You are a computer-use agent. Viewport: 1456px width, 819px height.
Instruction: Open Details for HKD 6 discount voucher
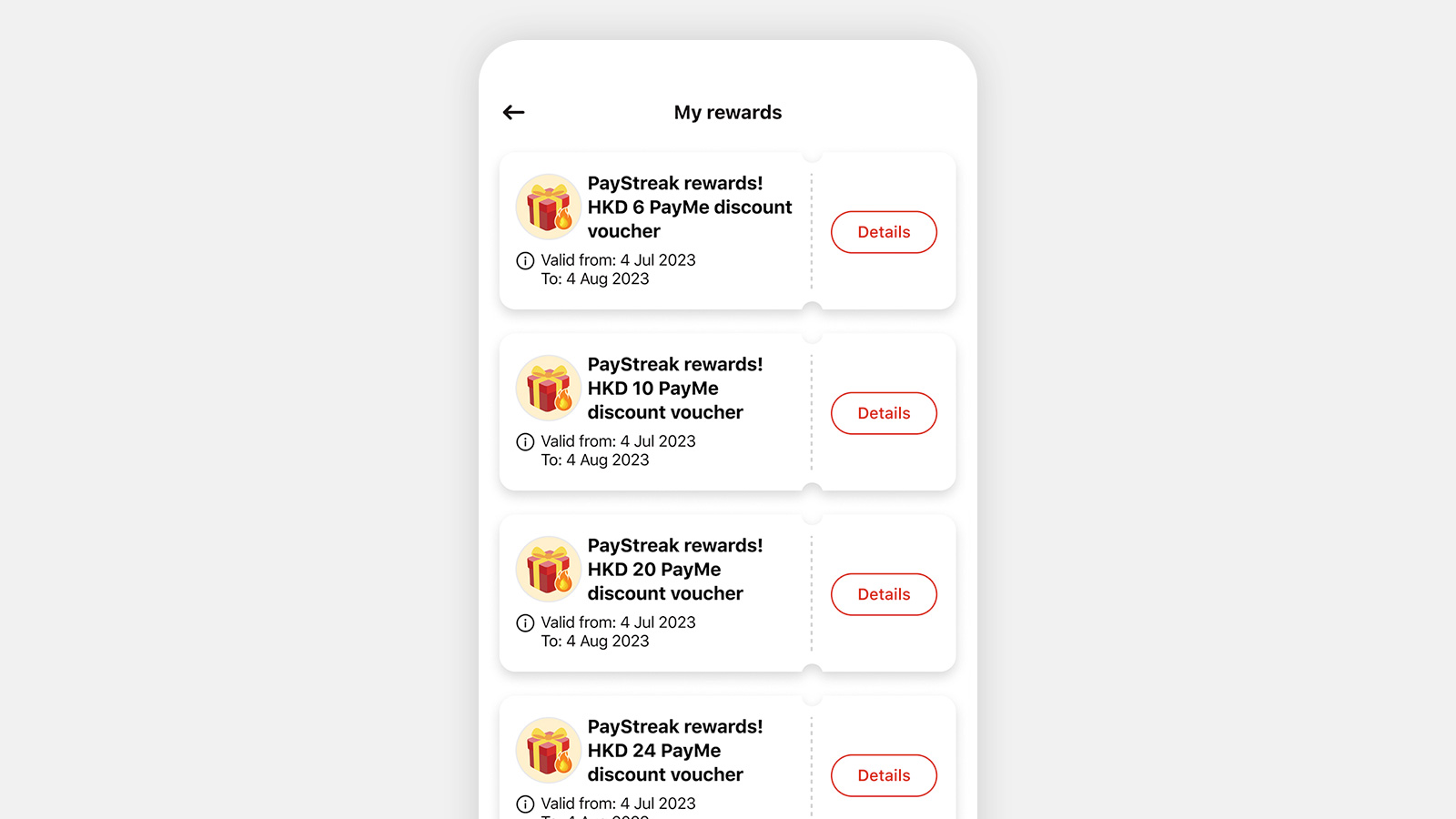point(884,232)
